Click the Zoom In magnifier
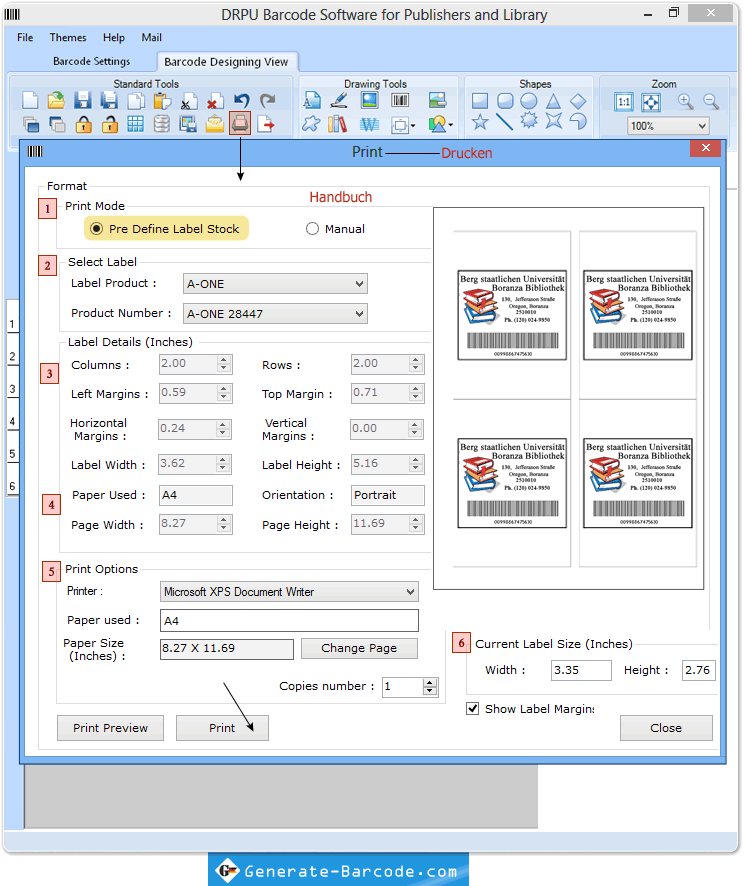 click(x=686, y=101)
